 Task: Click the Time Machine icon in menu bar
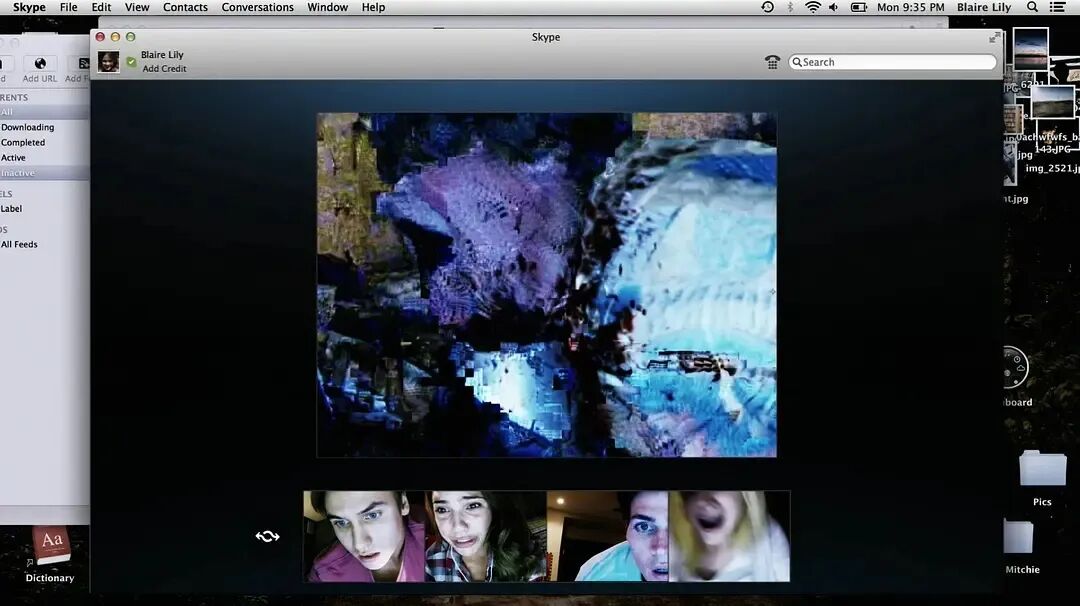click(x=767, y=8)
